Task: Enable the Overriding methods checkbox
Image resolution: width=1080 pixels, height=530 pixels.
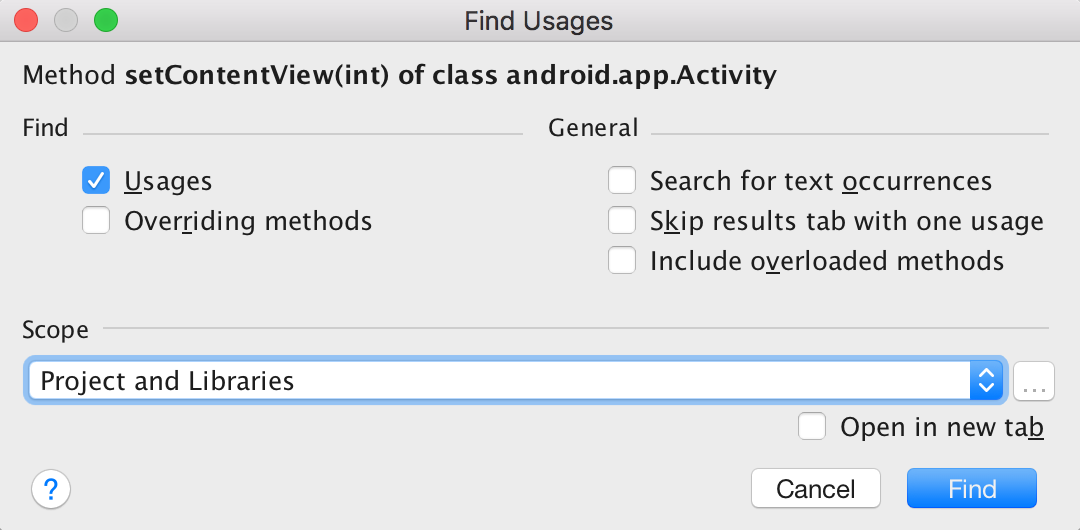Action: point(96,220)
